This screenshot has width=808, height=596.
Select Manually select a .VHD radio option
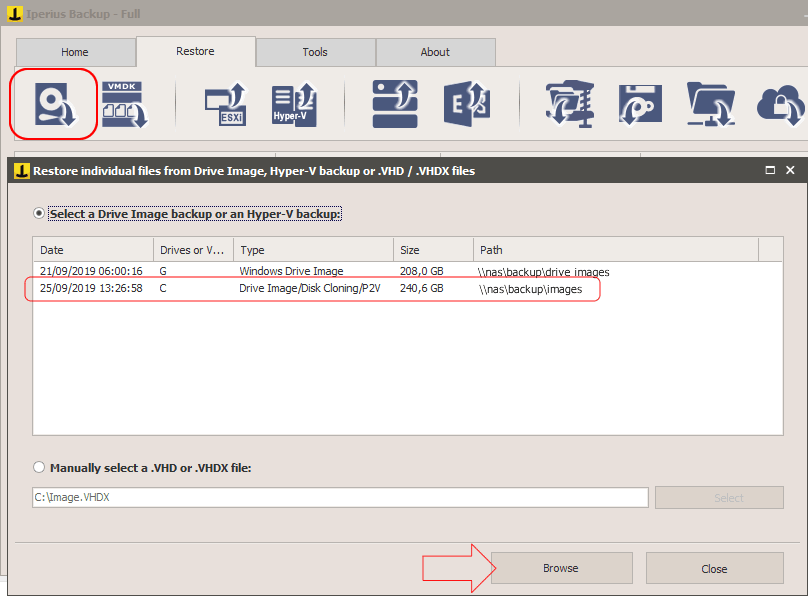39,467
